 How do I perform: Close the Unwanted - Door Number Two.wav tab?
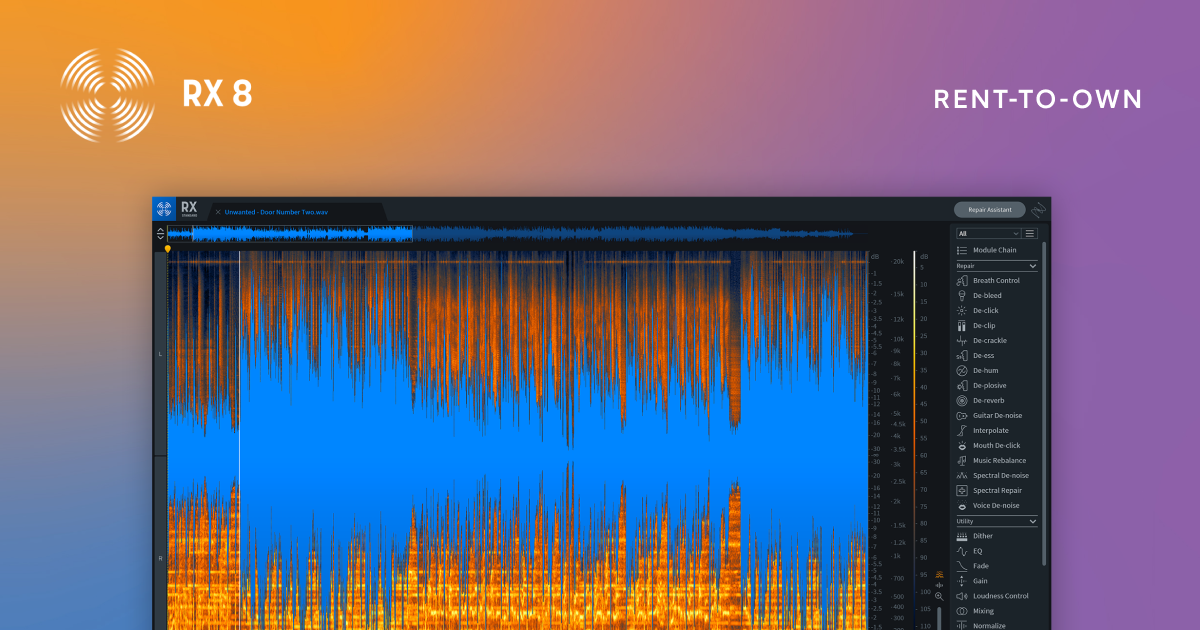click(218, 212)
